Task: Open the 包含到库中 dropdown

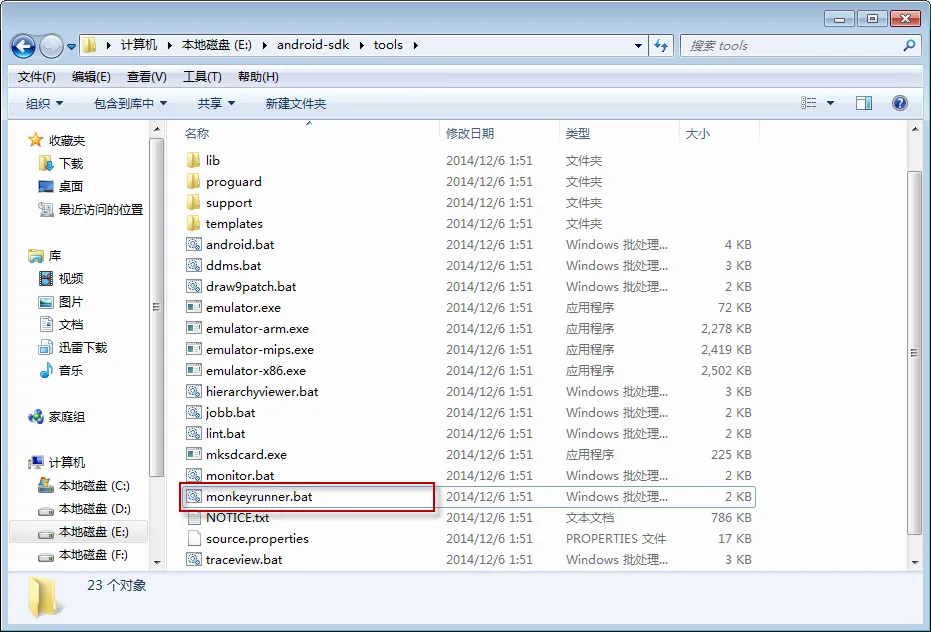Action: coord(130,103)
